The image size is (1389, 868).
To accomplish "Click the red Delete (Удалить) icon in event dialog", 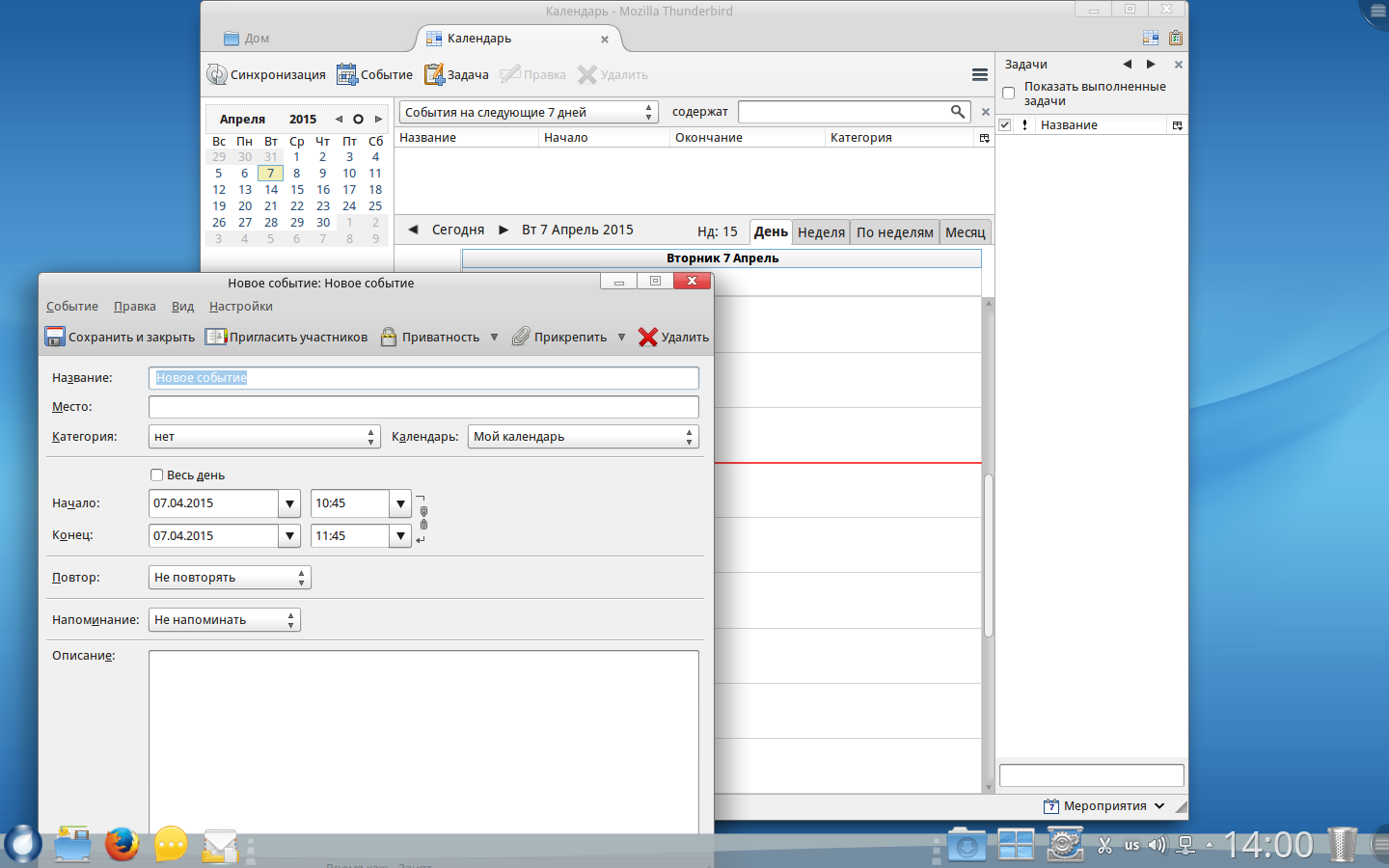I will point(648,337).
